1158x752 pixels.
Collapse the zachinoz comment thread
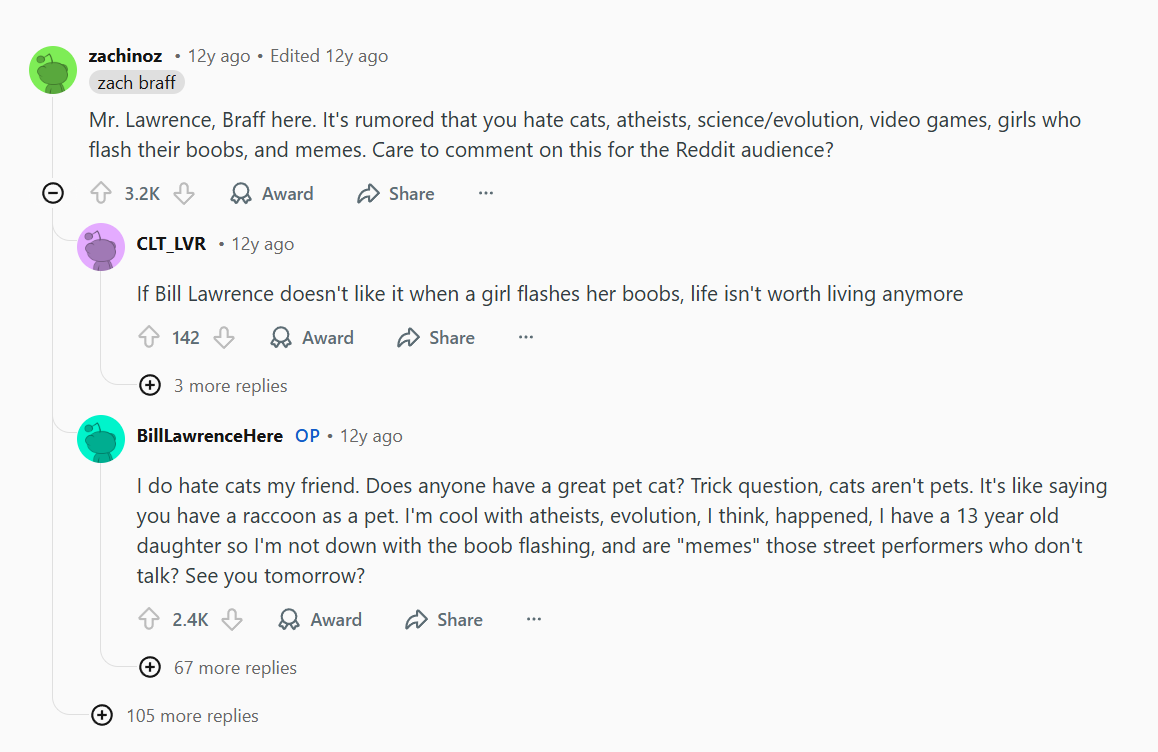click(x=53, y=194)
